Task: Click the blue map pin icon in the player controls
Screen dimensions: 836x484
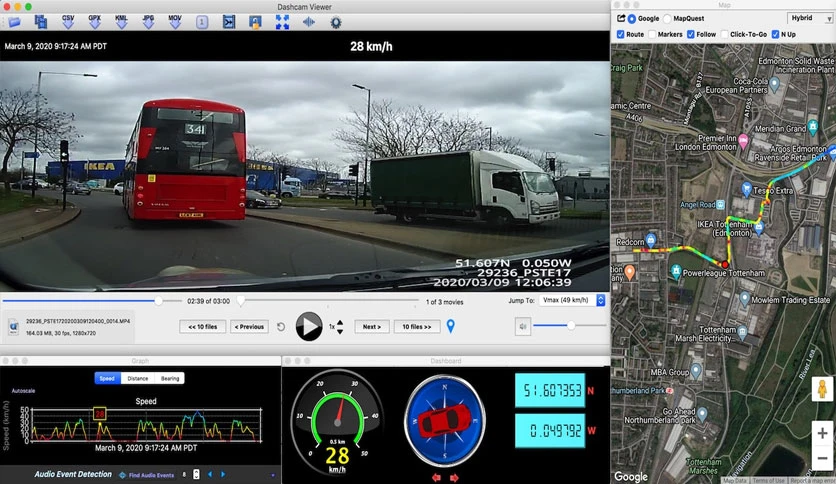Action: (451, 326)
